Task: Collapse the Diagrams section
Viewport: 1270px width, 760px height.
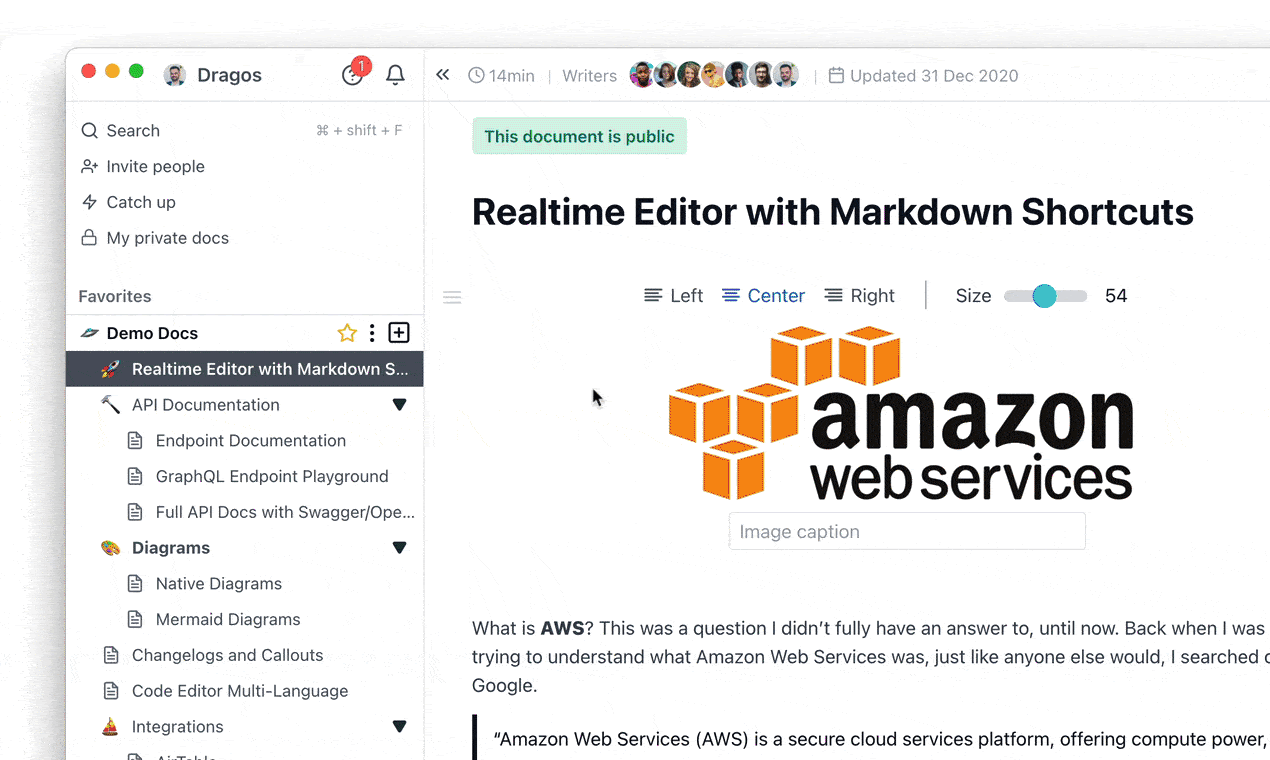Action: point(399,547)
